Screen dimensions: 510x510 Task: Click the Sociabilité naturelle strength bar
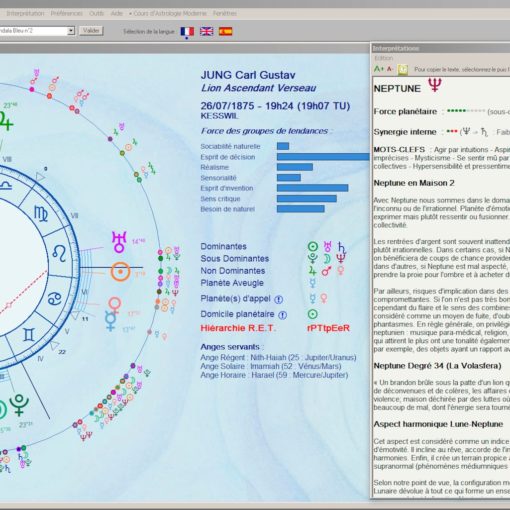(x=283, y=146)
